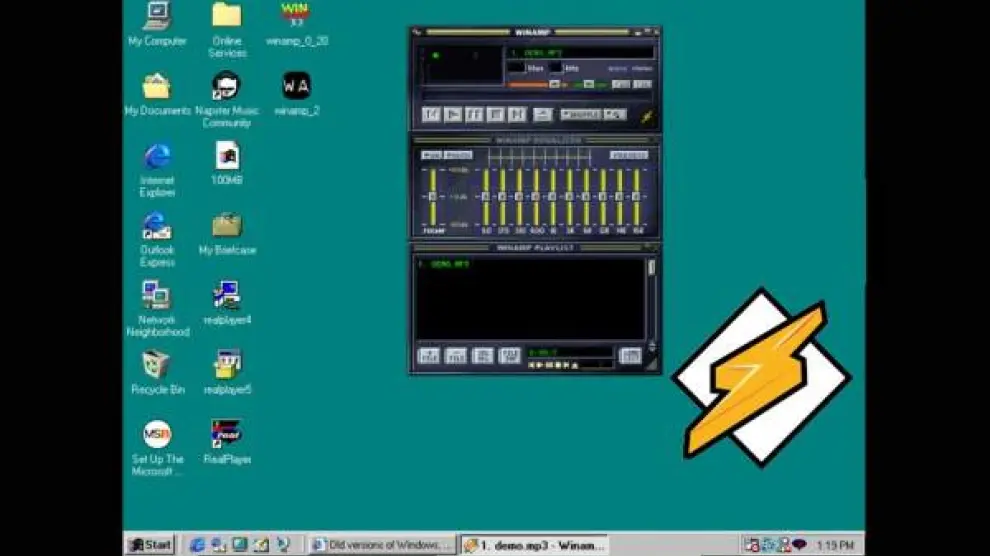This screenshot has height=556, width=990.
Task: Stop the track with Winamp's Stop button
Action: coord(495,115)
